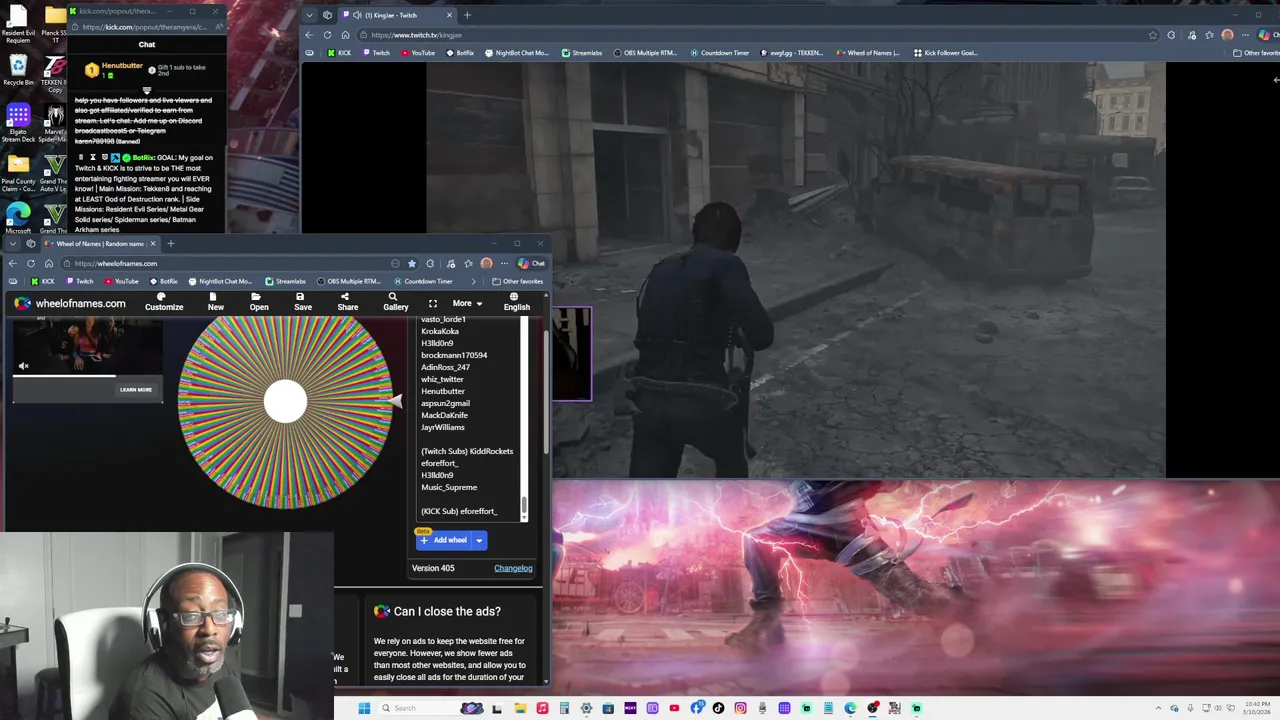Open Kick Follower Goal bookmark
Image resolution: width=1280 pixels, height=720 pixels.
pos(945,53)
